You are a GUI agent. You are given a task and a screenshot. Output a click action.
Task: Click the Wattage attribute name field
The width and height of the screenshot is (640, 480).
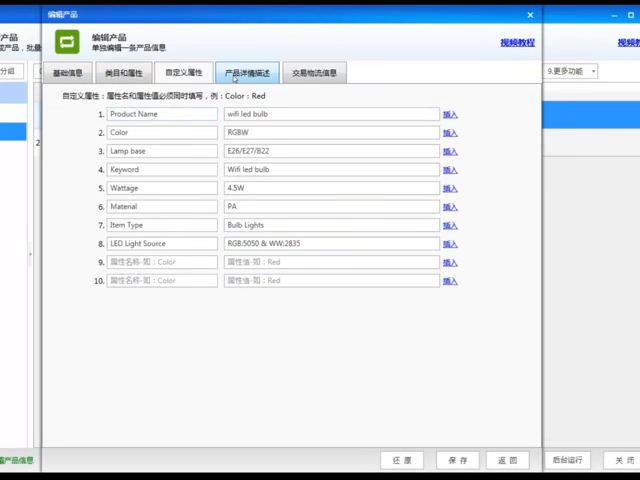(x=162, y=188)
